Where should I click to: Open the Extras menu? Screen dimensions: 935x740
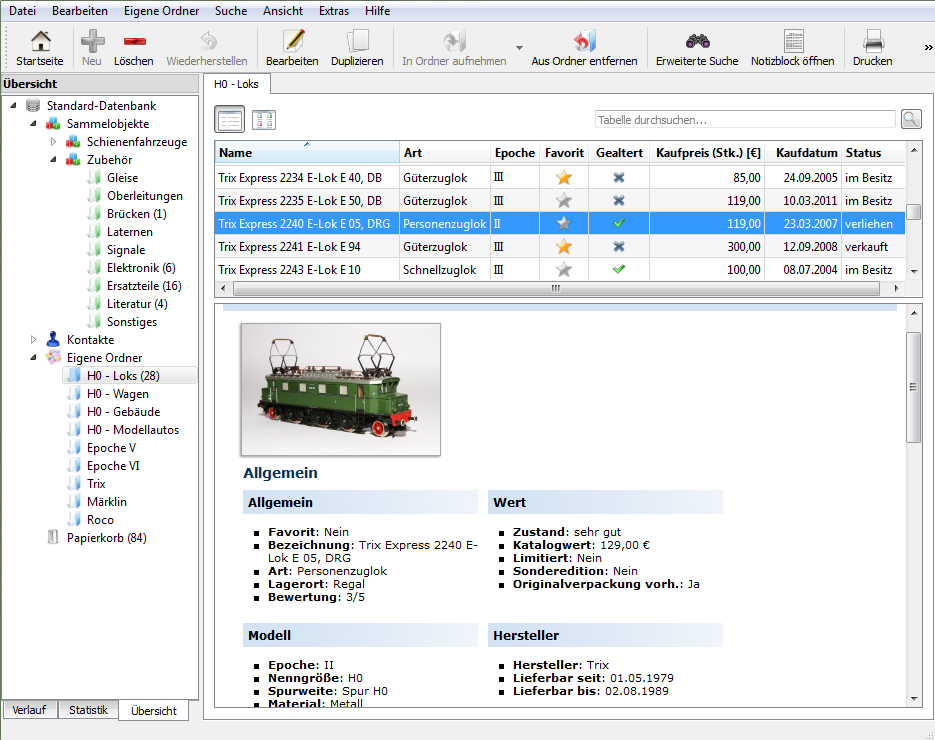[x=333, y=11]
